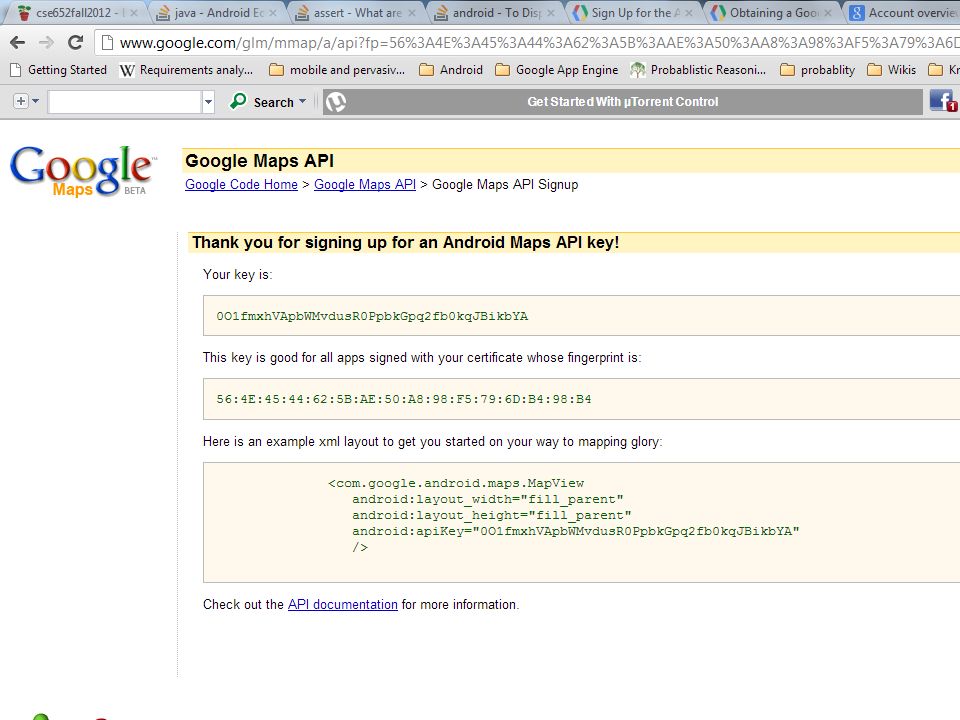The width and height of the screenshot is (960, 720).
Task: Click the android:layout_width="fill_parent" line
Action: pos(487,499)
